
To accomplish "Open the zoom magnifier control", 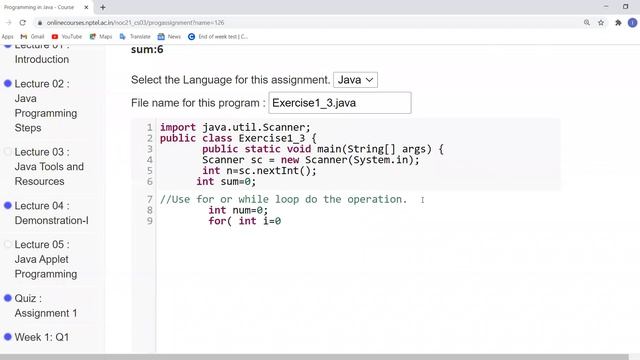I will click(587, 23).
